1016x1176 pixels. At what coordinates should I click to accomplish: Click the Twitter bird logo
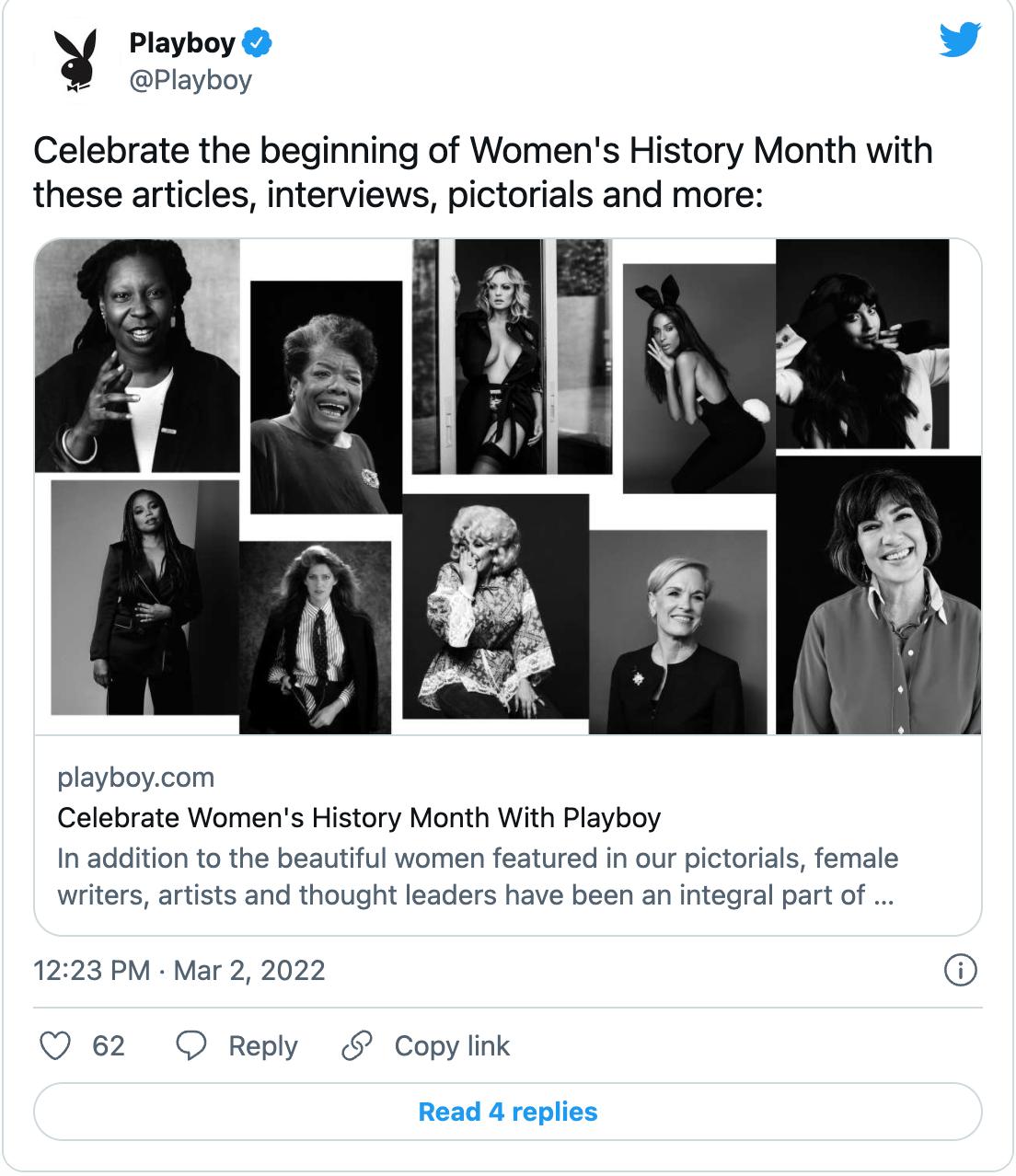pyautogui.click(x=960, y=40)
